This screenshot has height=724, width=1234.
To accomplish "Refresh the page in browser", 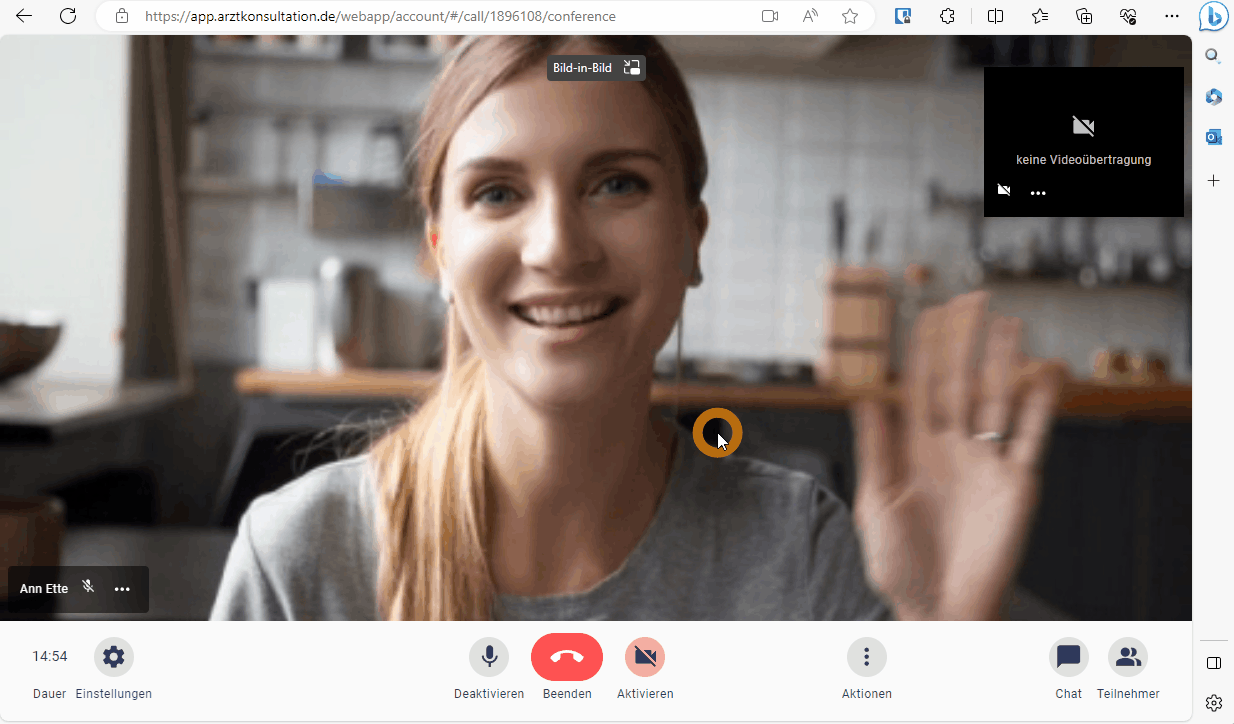I will pyautogui.click(x=68, y=16).
